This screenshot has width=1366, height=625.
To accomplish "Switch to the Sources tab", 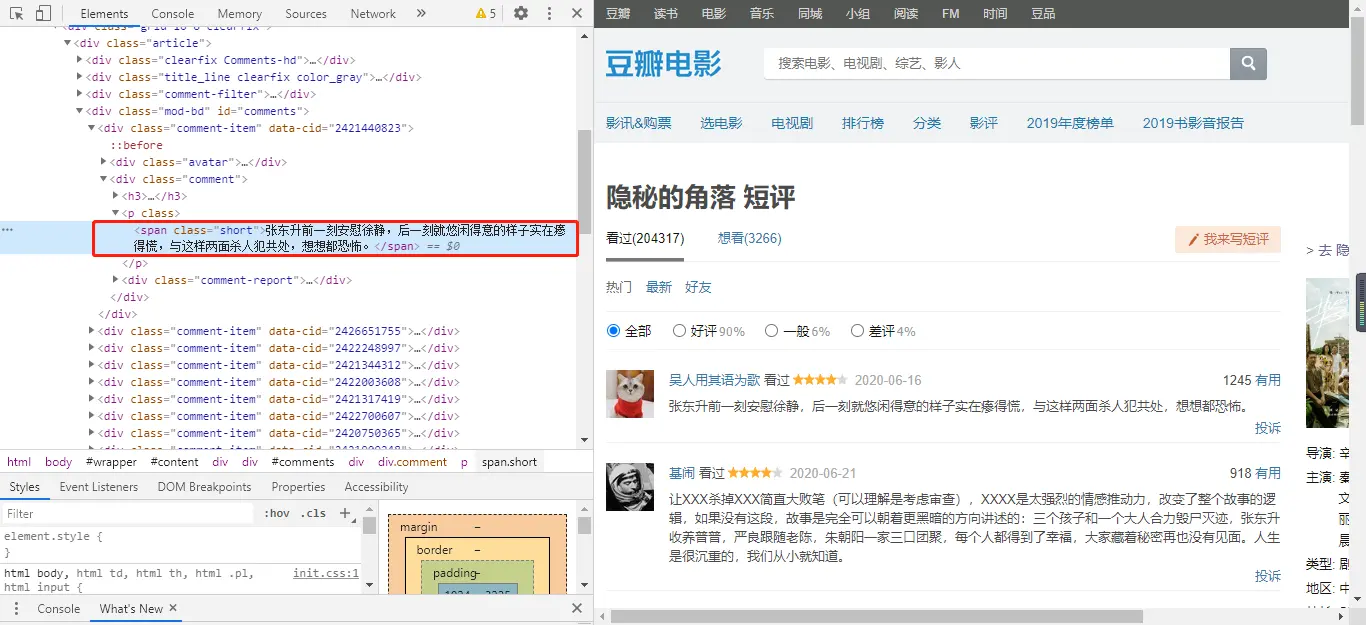I will point(306,13).
